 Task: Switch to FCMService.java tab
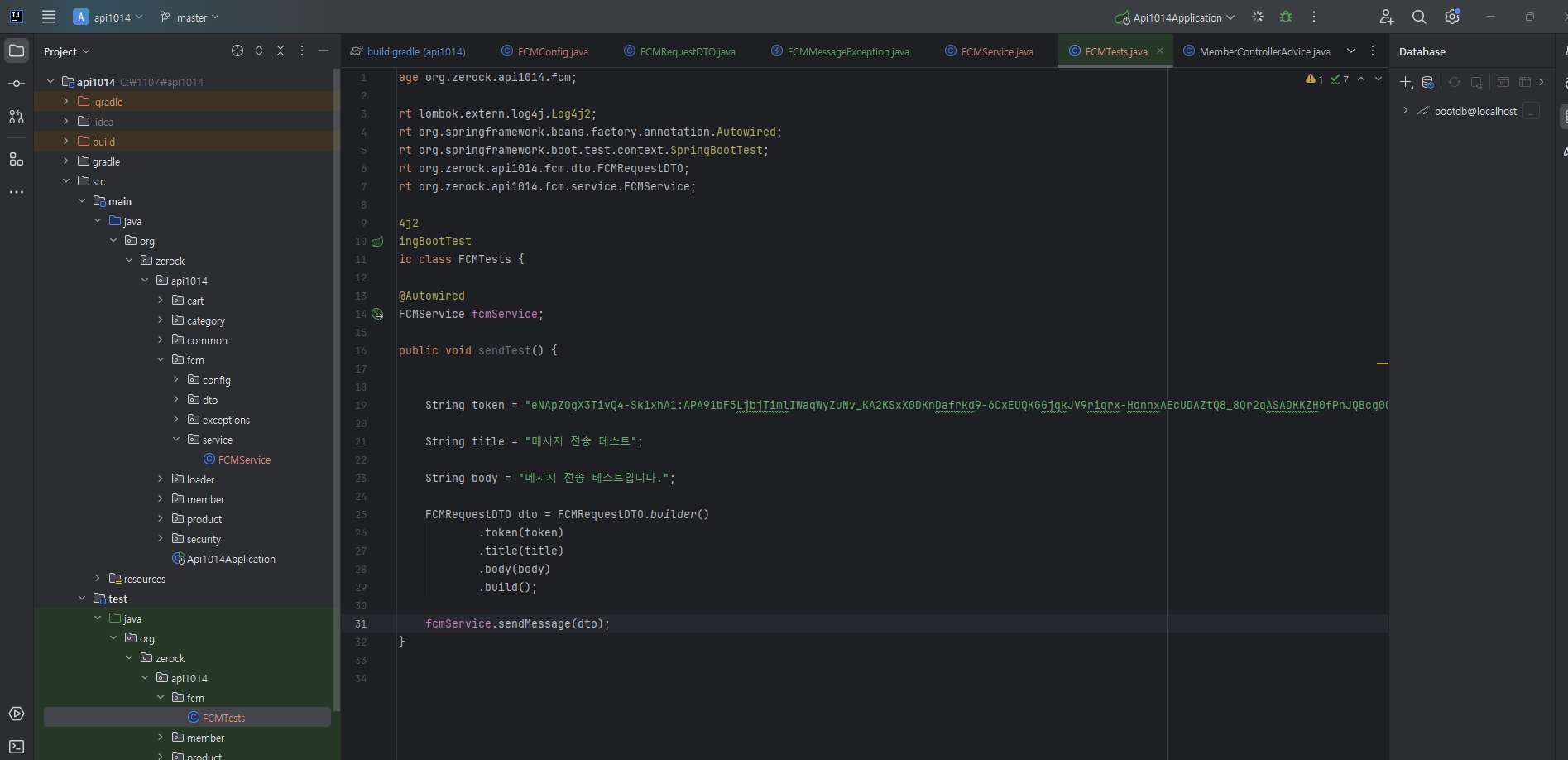[990, 51]
